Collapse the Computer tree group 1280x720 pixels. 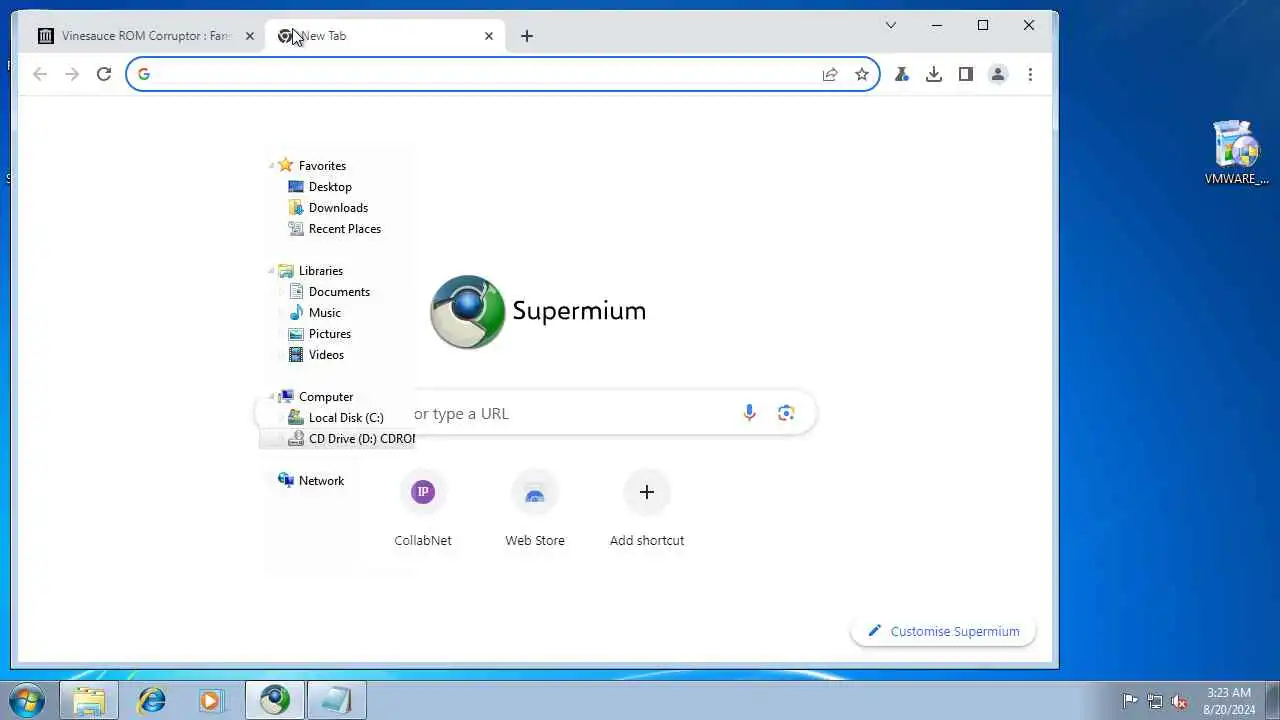[x=272, y=397]
